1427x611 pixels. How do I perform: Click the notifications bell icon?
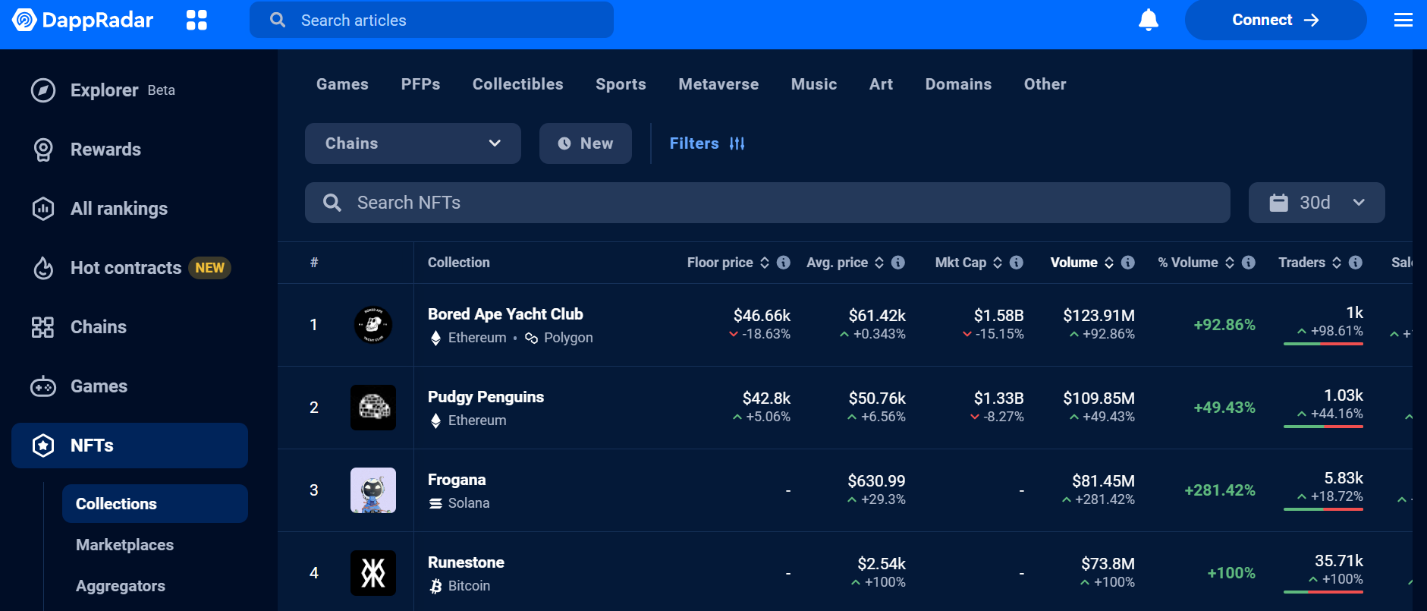[x=1149, y=20]
